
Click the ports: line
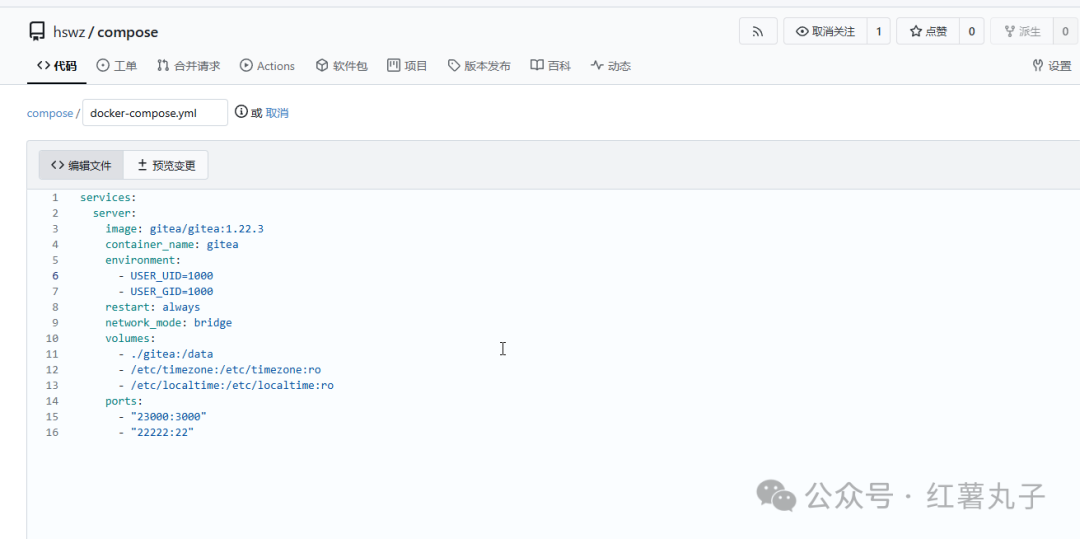(124, 401)
